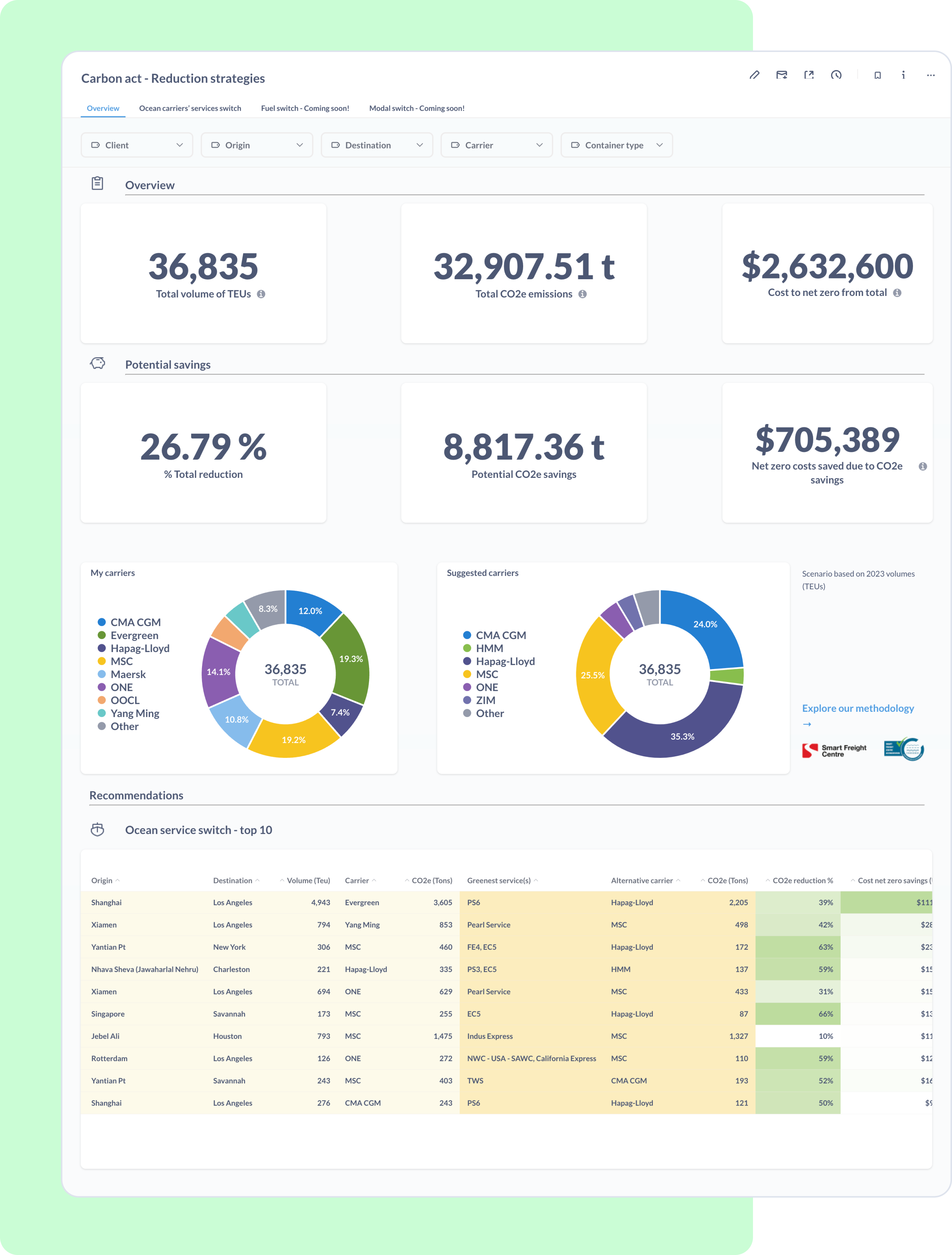Screen dimensions: 952x1255
Task: Click info icon beside Net zero costs saved
Action: [x=923, y=466]
